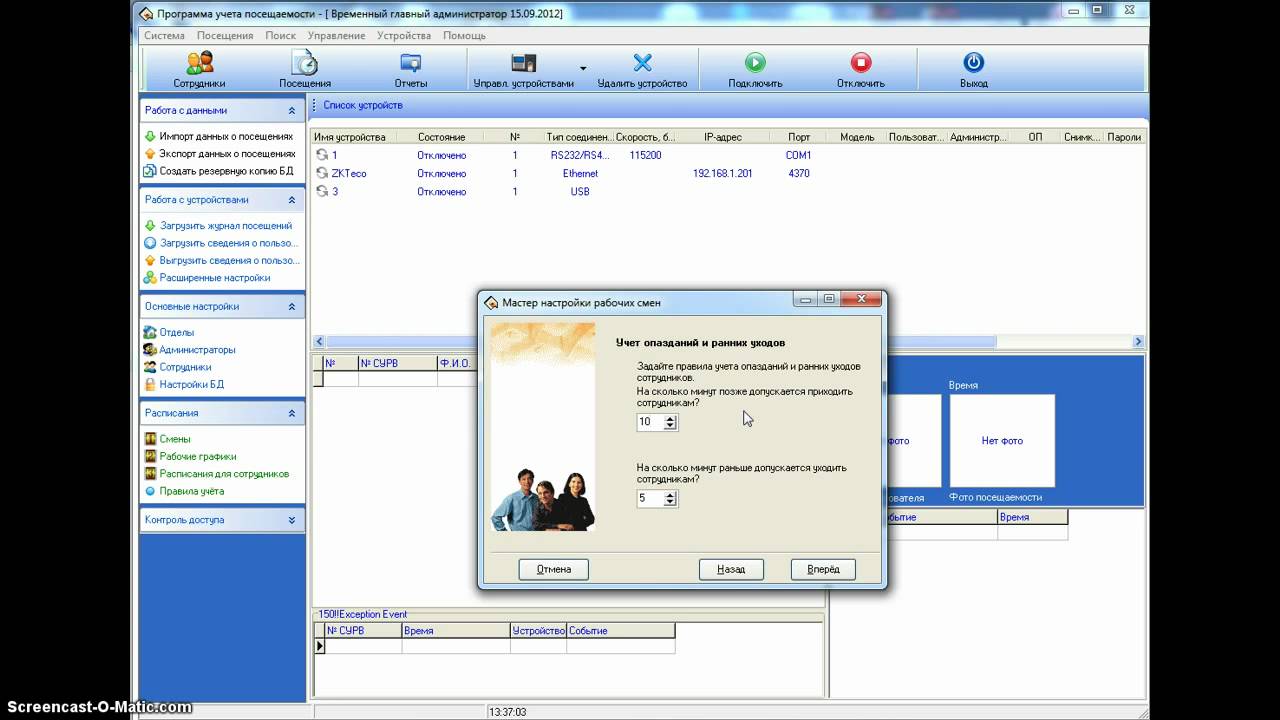This screenshot has height=720, width=1280.
Task: Open the Поиск menu
Action: [280, 35]
